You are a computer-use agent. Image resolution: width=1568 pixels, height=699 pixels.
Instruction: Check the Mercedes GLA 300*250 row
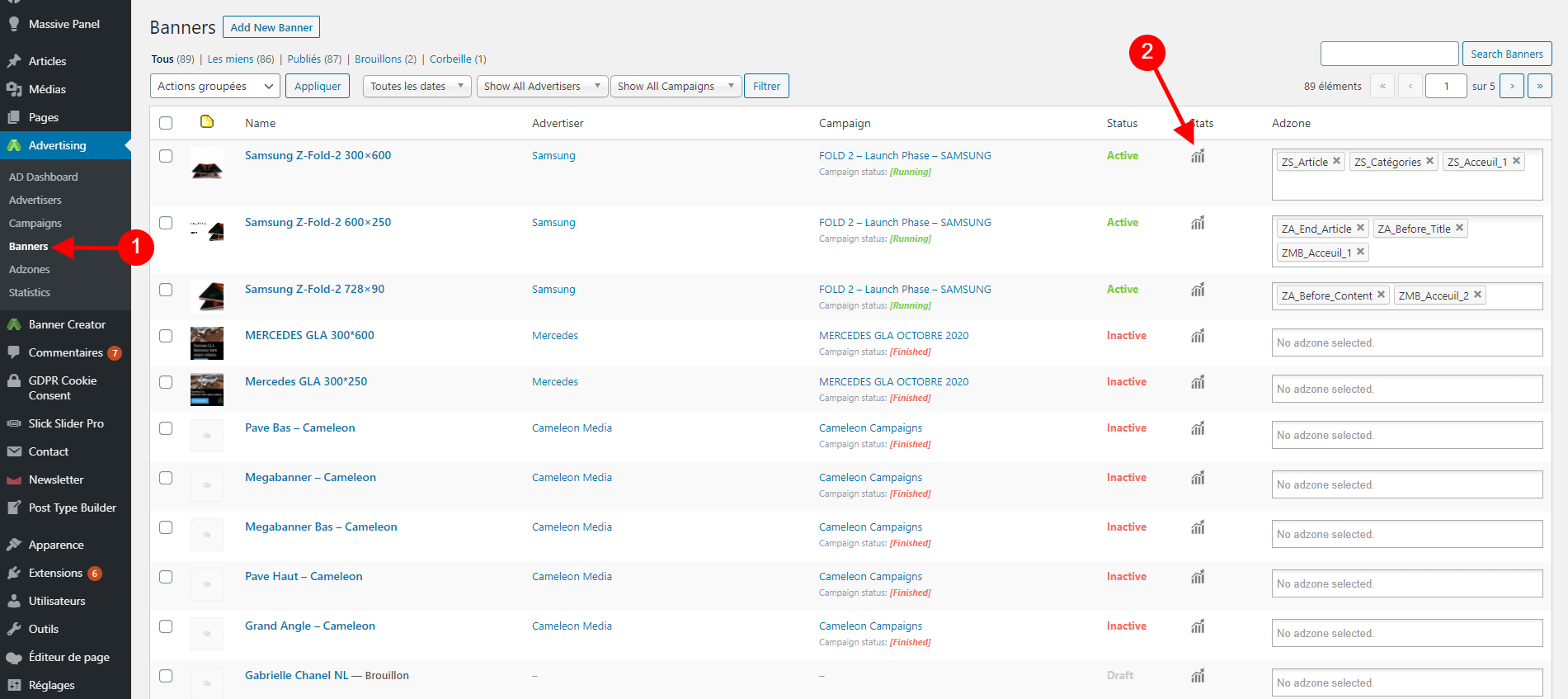click(166, 382)
